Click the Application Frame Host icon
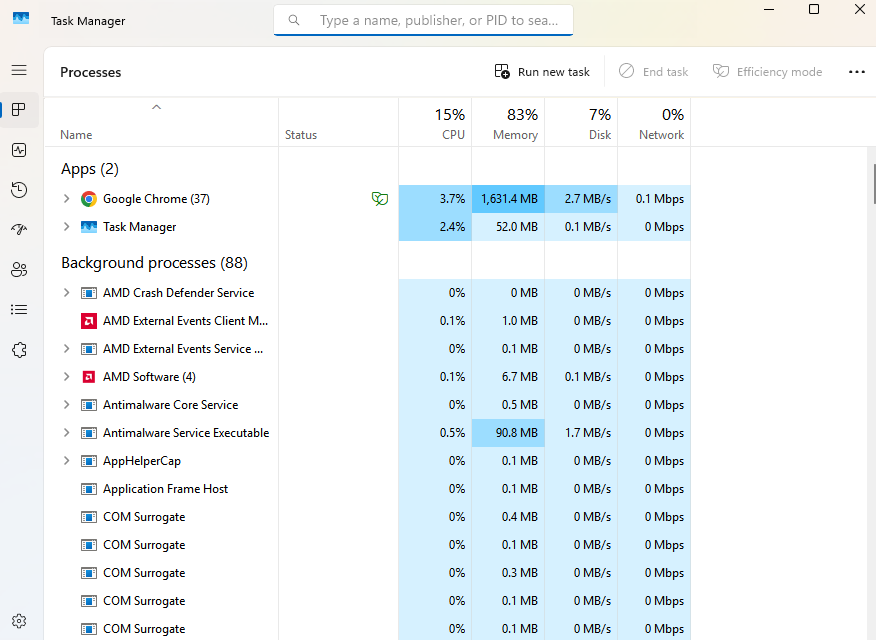Image resolution: width=876 pixels, height=640 pixels. click(89, 489)
